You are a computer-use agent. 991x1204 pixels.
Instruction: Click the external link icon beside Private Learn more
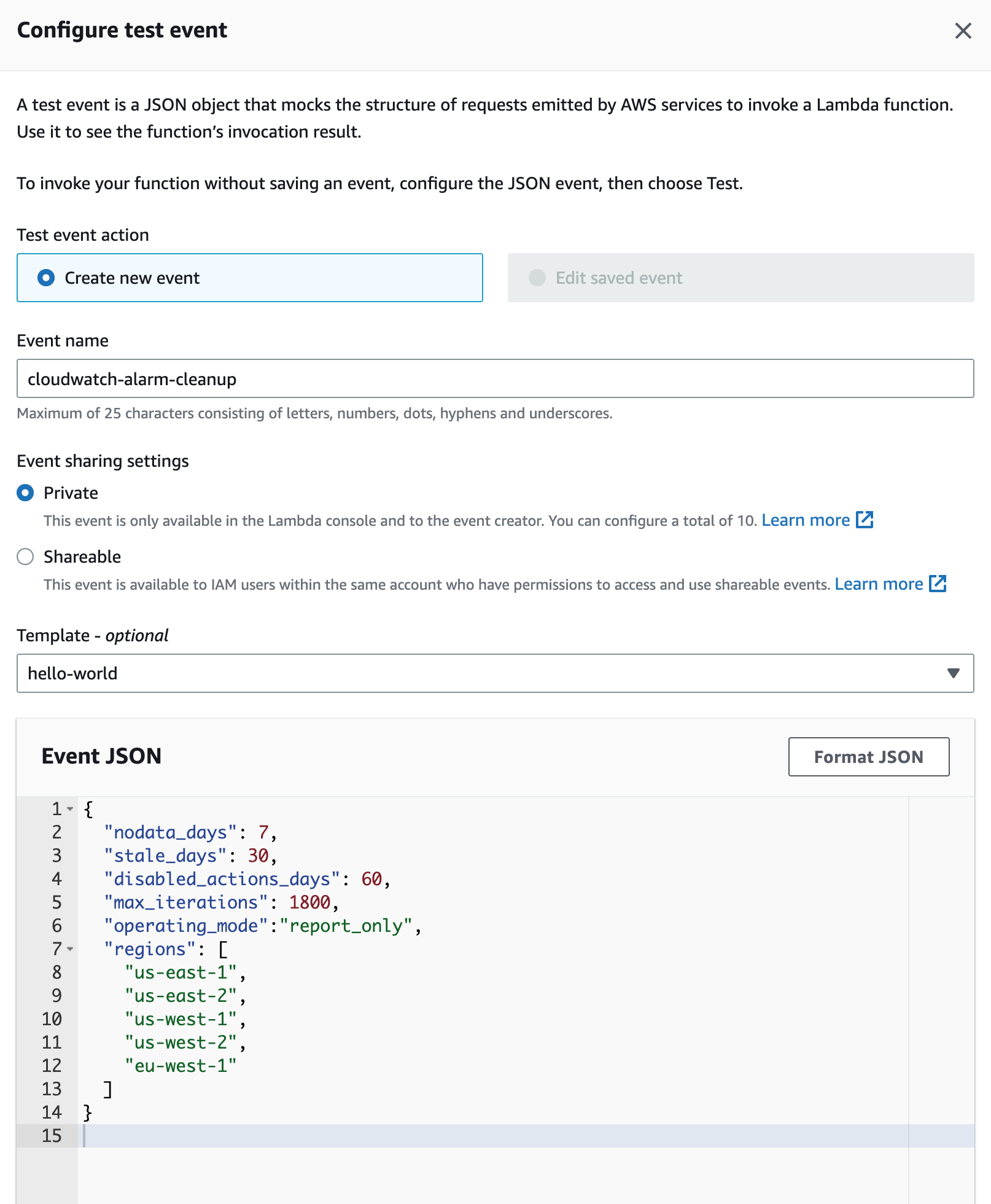tap(865, 520)
